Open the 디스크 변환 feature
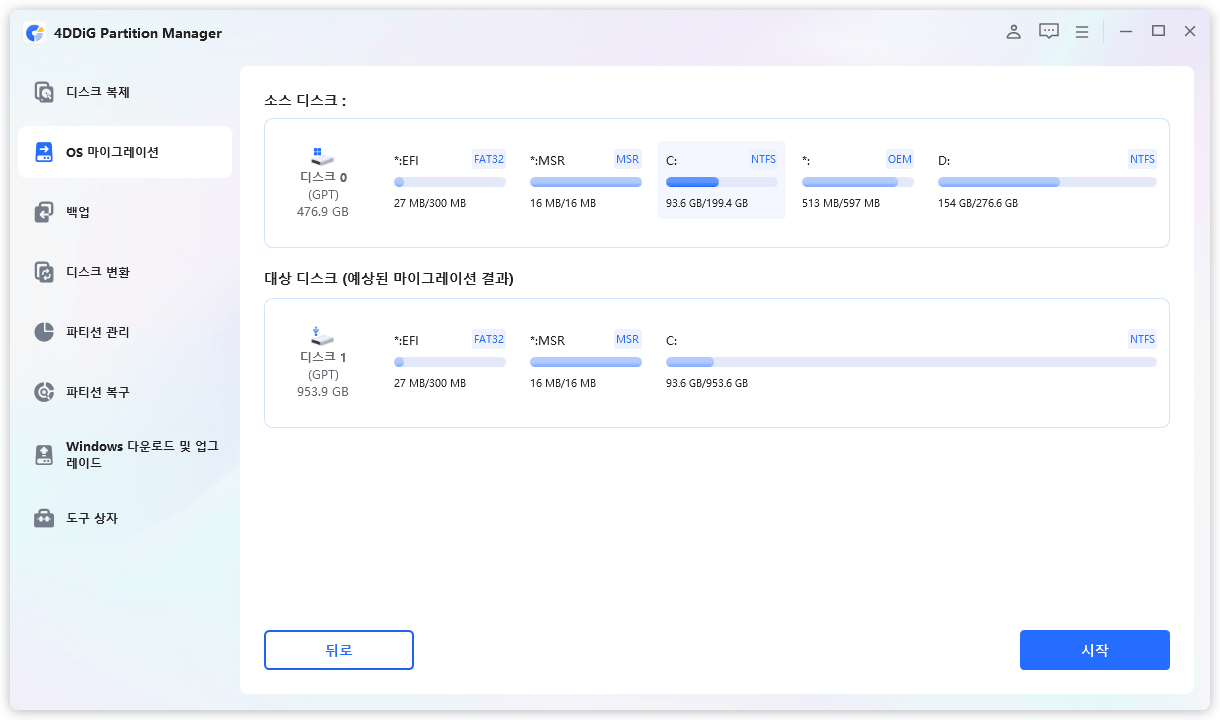1220x720 pixels. 84,271
